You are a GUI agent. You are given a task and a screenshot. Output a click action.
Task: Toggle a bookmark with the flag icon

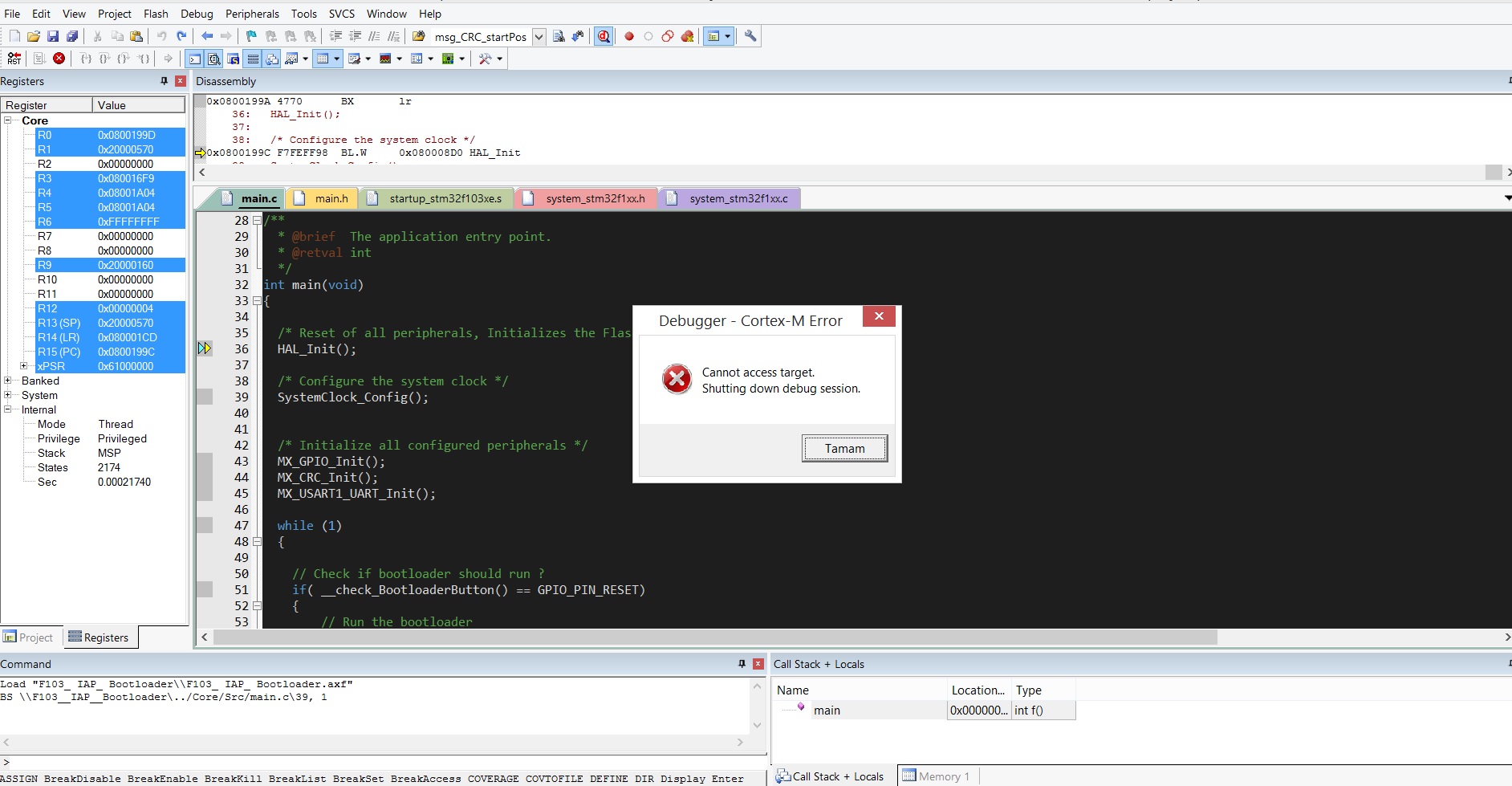tap(252, 36)
